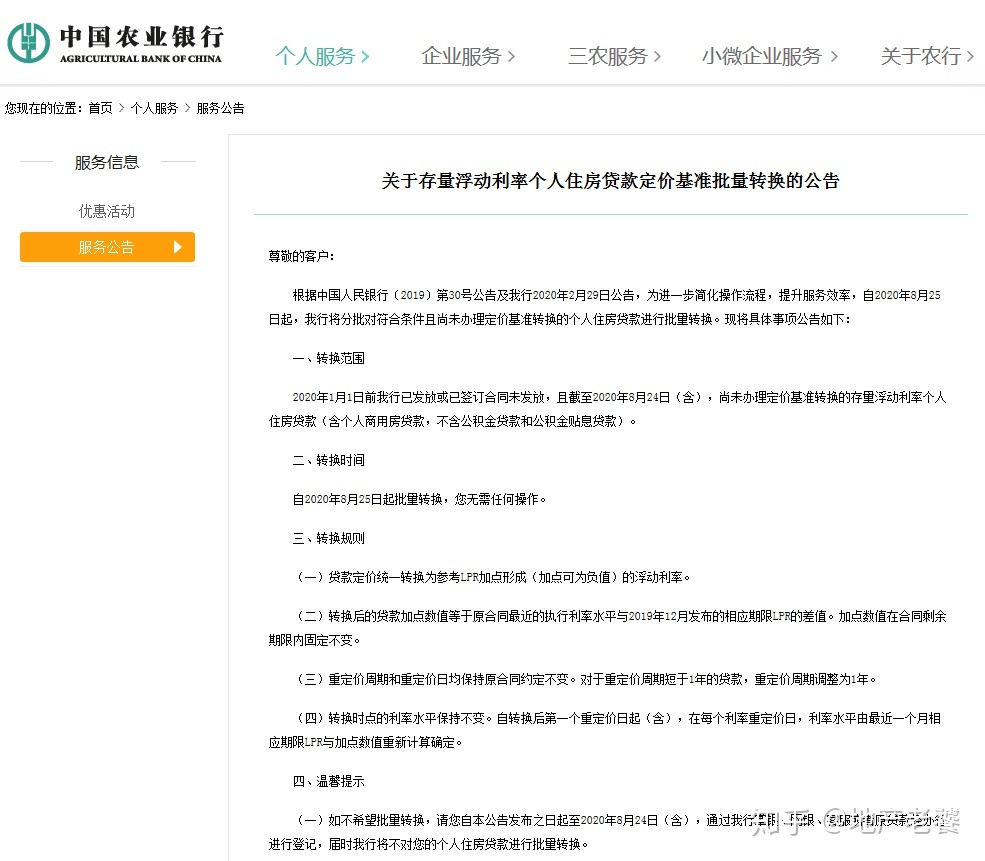This screenshot has width=985, height=861.
Task: Open the 个人服务 navigation menu
Action: (x=322, y=57)
